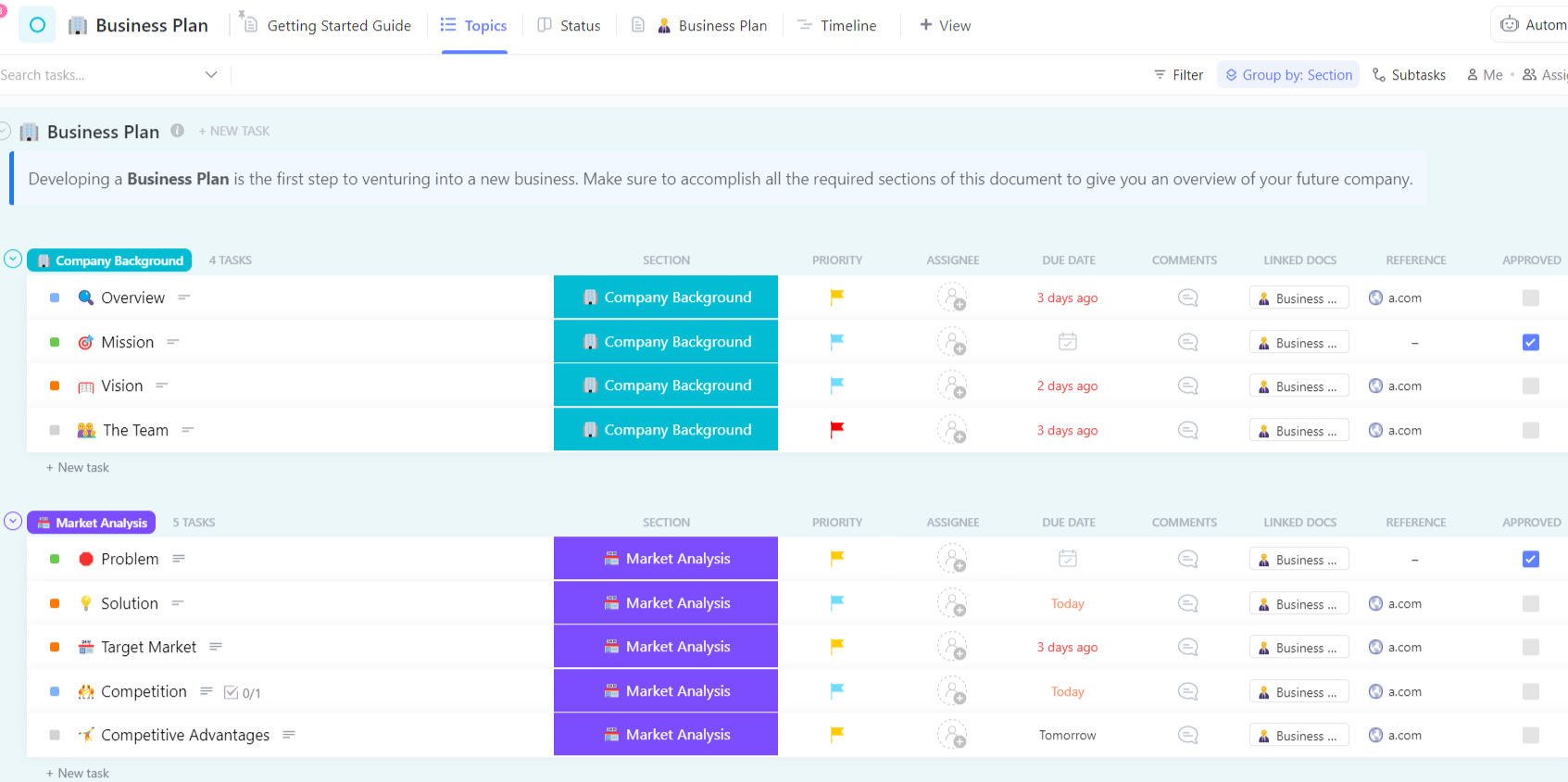Check the Approved box for the Overview task
Screen dimensions: 1568x782
(x=1530, y=297)
